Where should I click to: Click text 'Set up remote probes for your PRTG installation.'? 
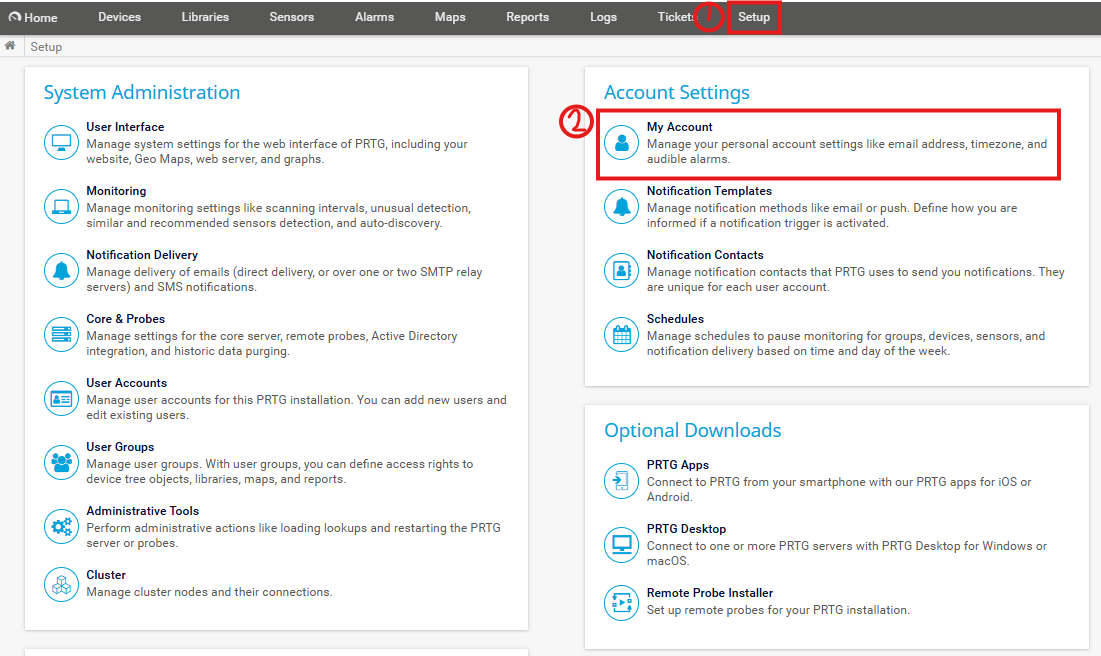[778, 610]
